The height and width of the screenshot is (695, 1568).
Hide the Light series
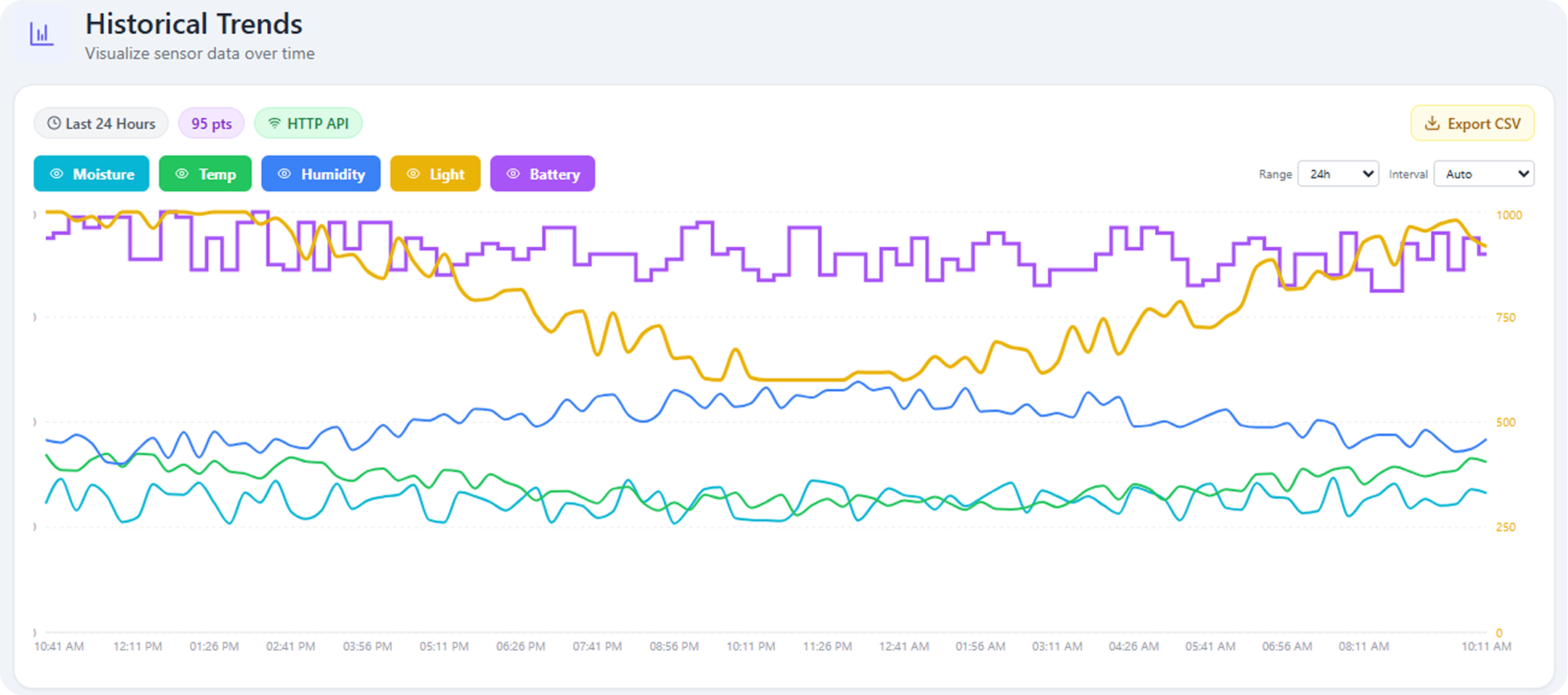click(435, 174)
